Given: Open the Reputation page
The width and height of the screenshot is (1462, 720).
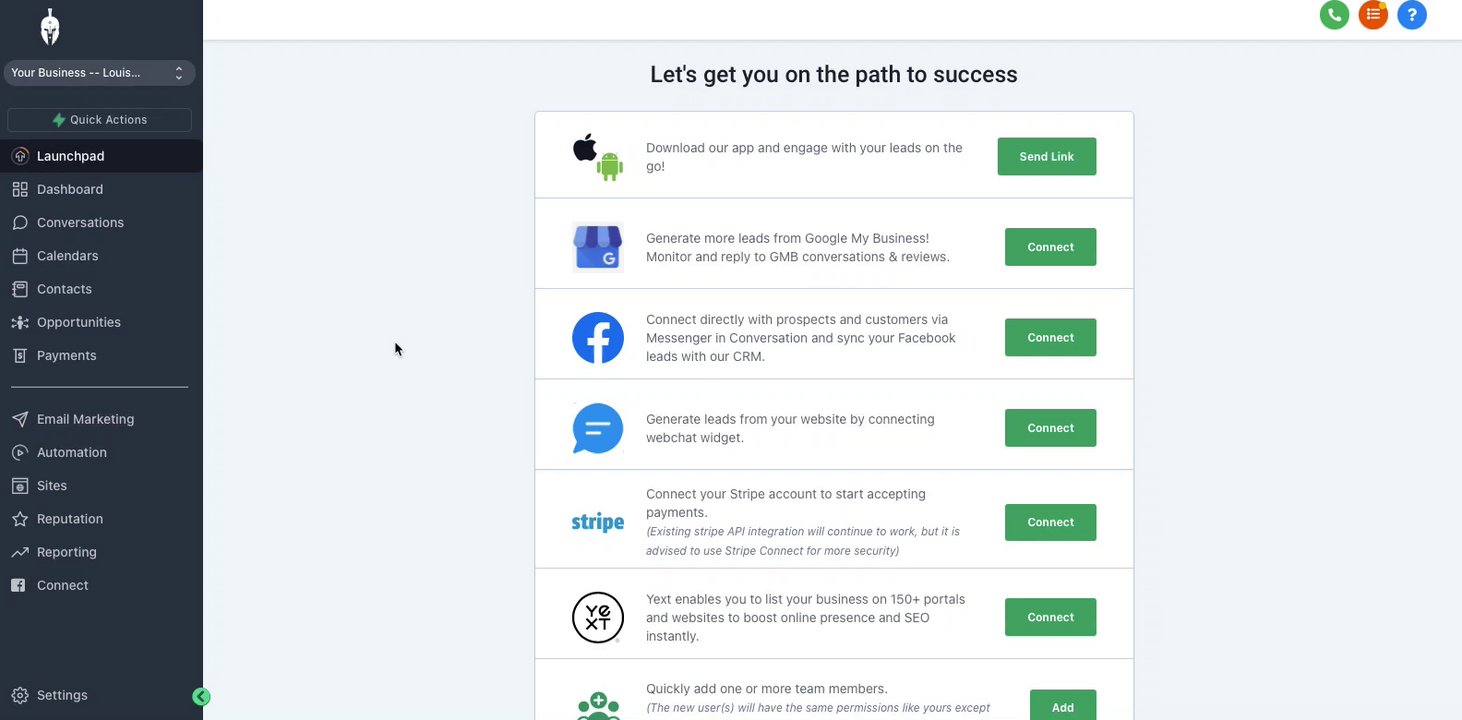Looking at the screenshot, I should pos(70,519).
